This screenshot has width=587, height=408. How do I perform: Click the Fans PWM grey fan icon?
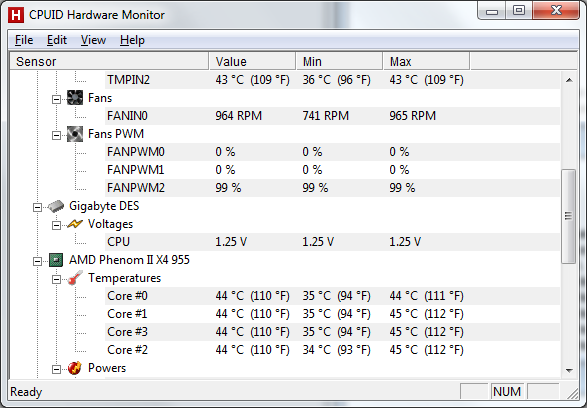click(x=75, y=134)
